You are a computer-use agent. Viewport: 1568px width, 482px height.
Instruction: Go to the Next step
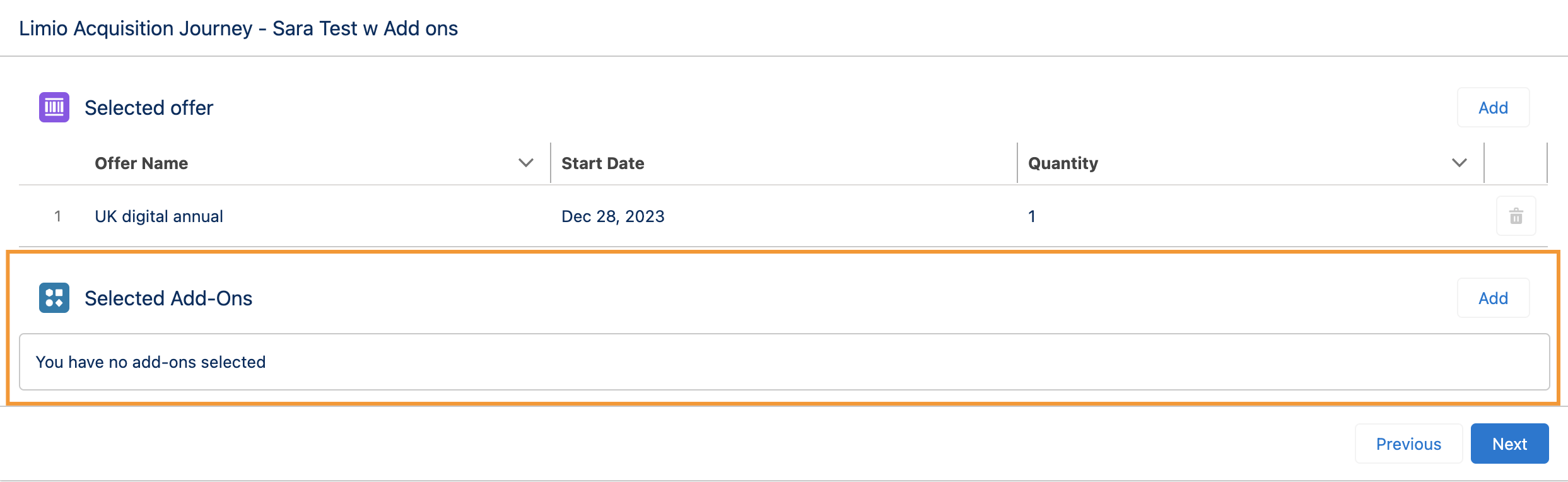[x=1509, y=444]
